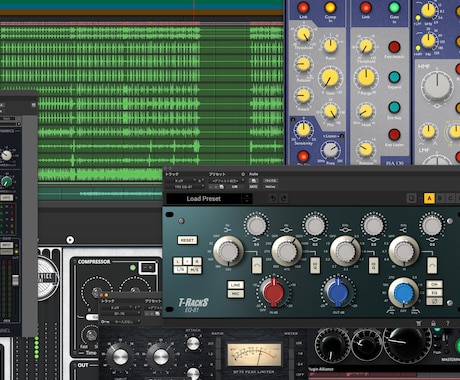Toggle the high band shelf/bell shape button
This screenshot has height=380, width=460.
coord(432,265)
